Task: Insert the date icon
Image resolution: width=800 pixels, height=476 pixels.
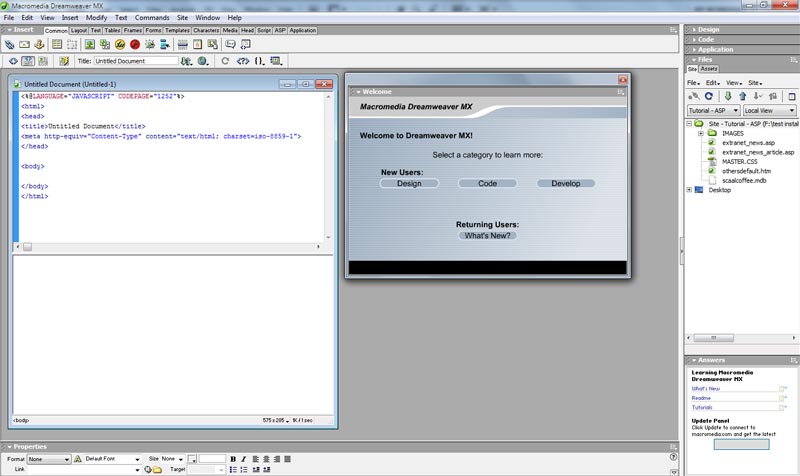Action: tap(197, 45)
